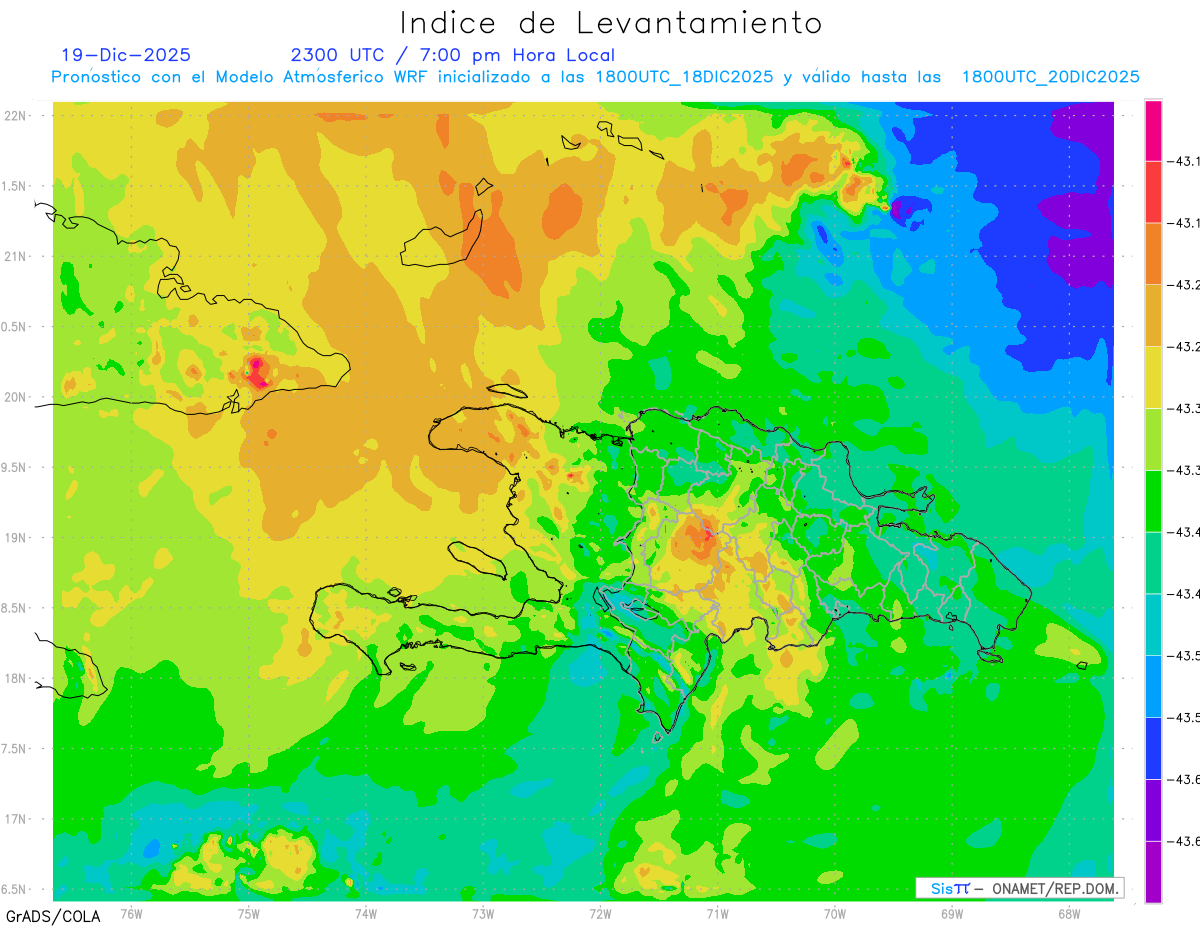Click the '71W' longitude label

pos(717,913)
